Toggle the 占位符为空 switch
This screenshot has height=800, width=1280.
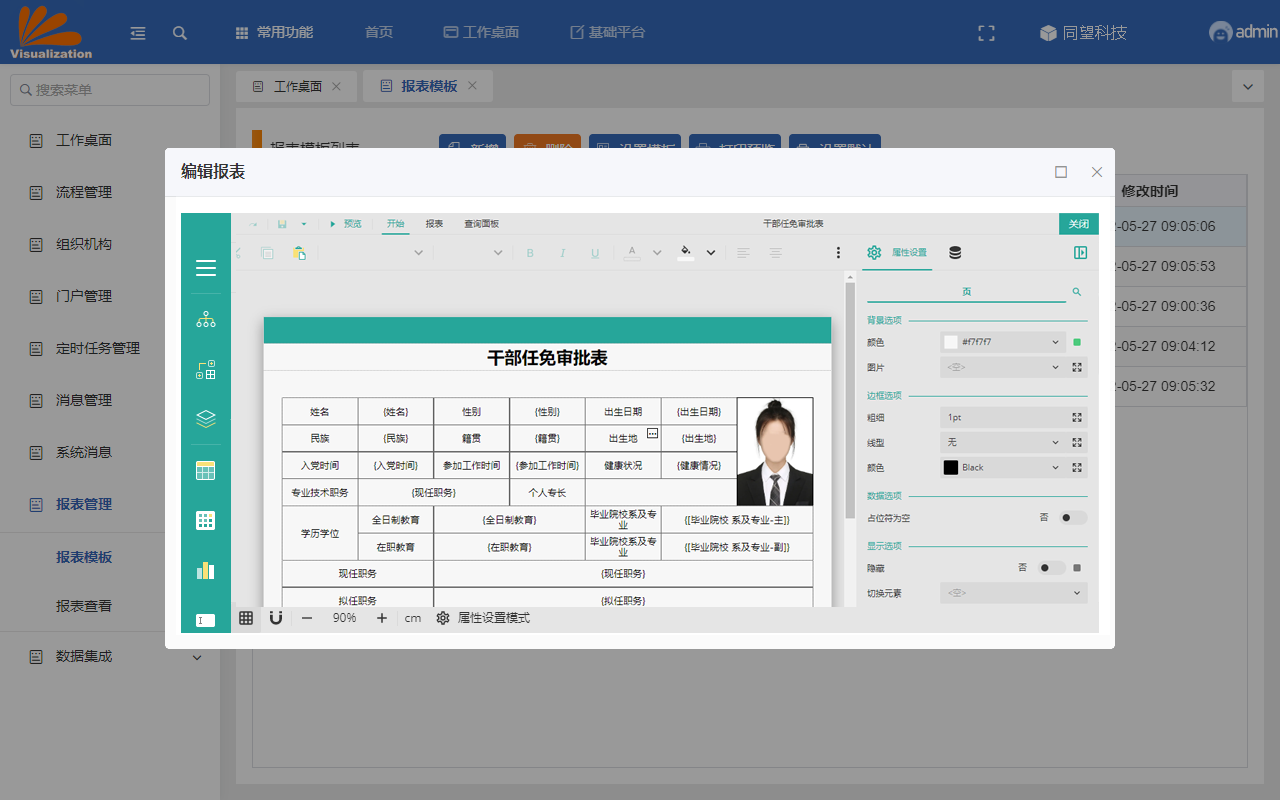click(x=1072, y=518)
